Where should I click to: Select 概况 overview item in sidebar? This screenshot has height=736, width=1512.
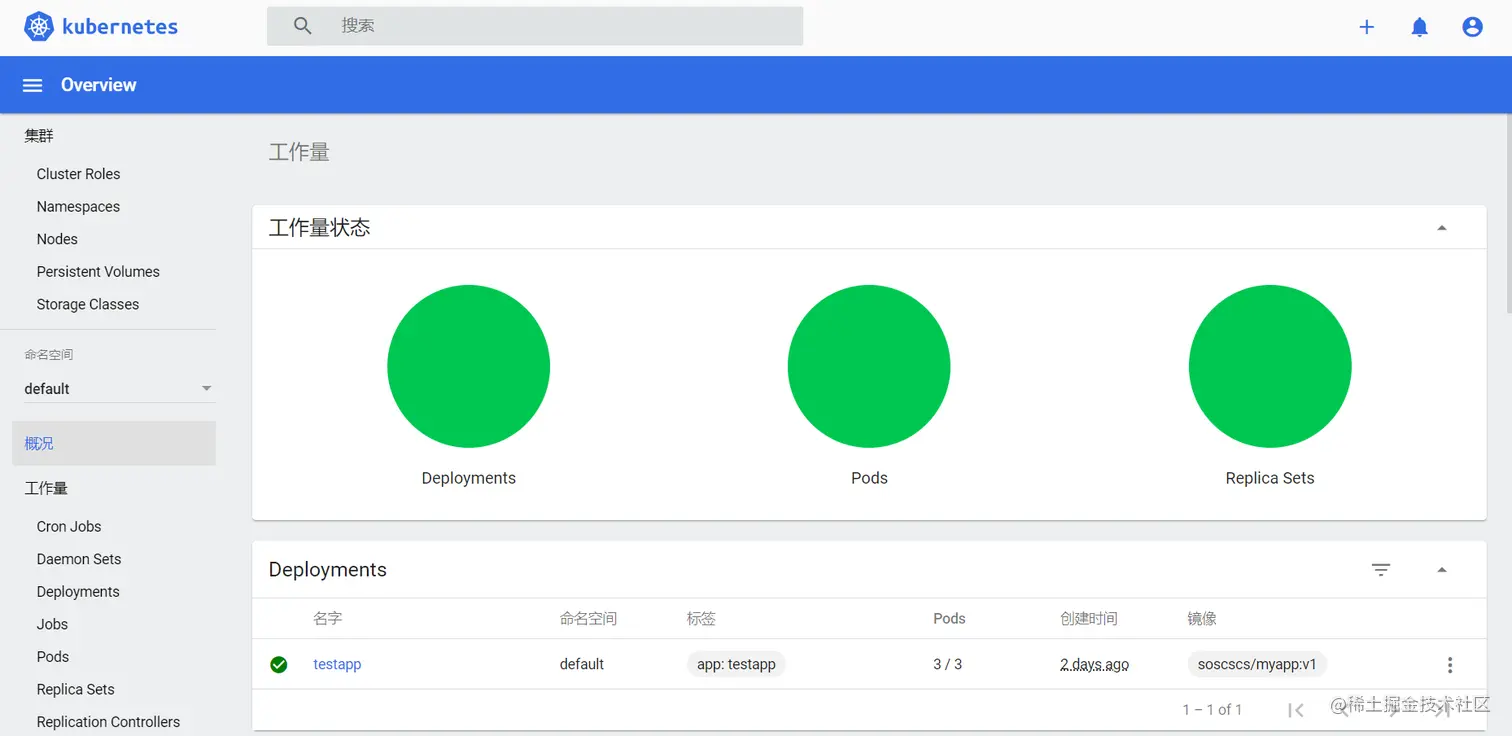[x=114, y=443]
